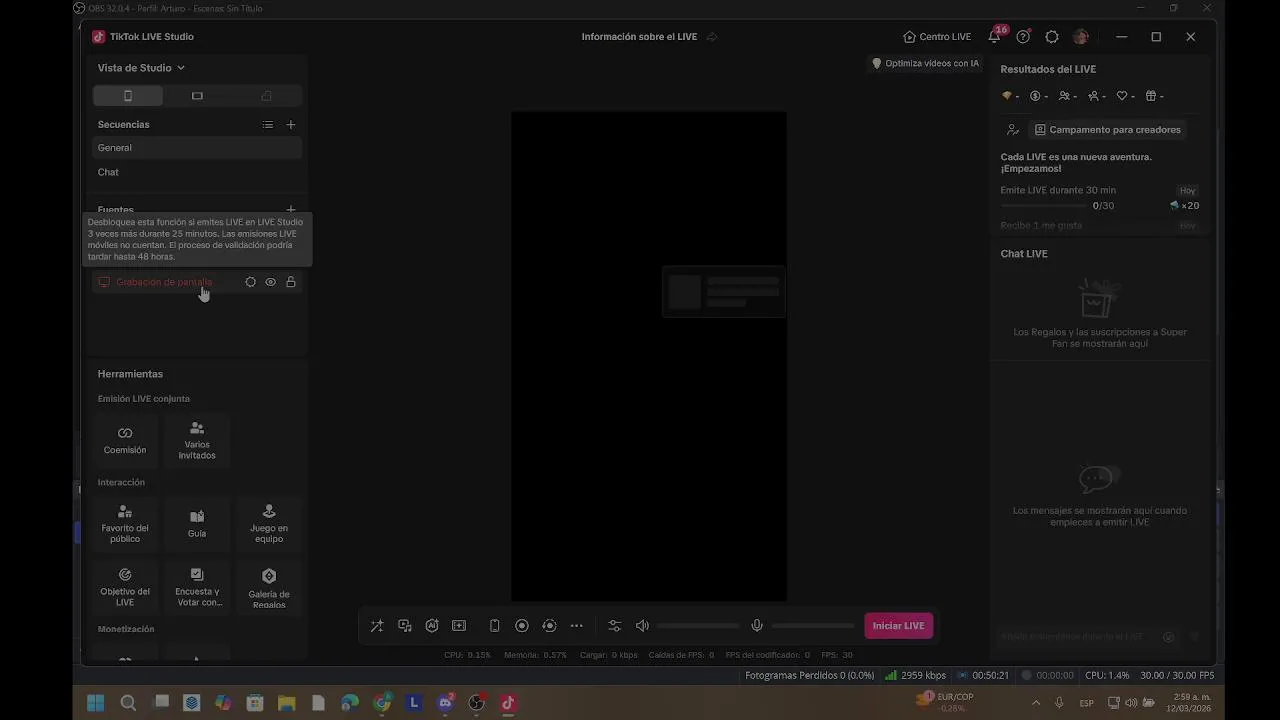This screenshot has height=720, width=1280.
Task: Open Windows taskbar search
Action: (128, 703)
